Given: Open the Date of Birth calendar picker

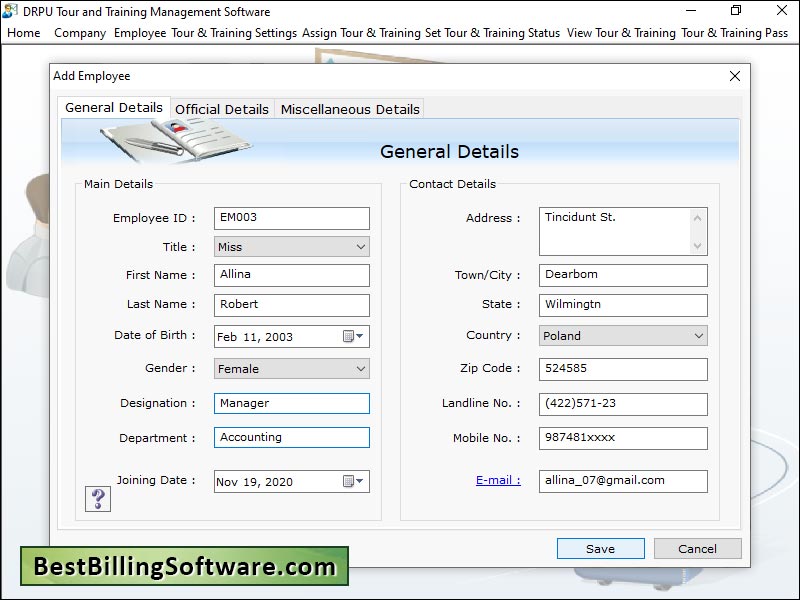Looking at the screenshot, I should point(353,337).
